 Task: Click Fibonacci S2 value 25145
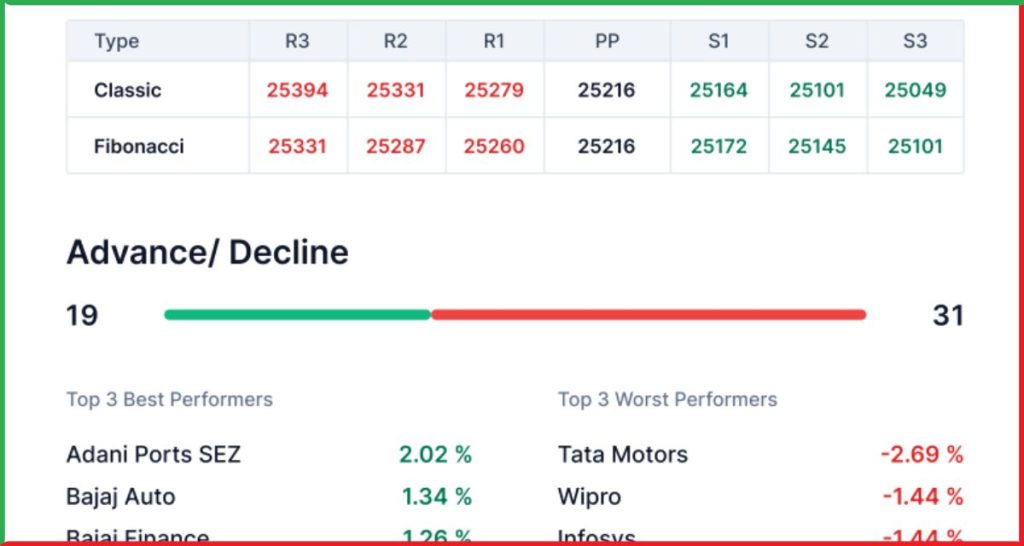(817, 146)
